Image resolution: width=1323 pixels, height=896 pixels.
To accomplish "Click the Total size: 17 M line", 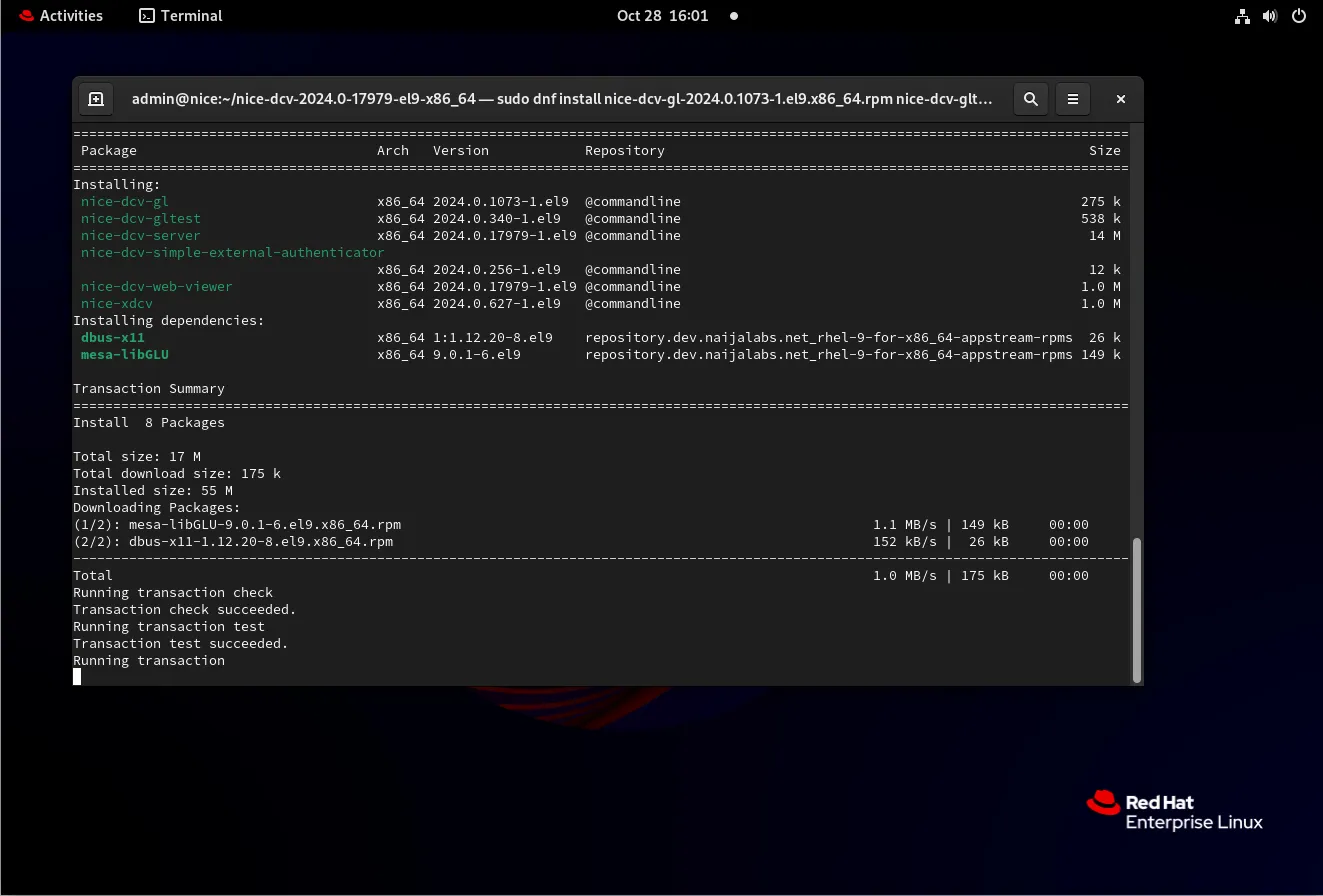I will click(x=137, y=457).
